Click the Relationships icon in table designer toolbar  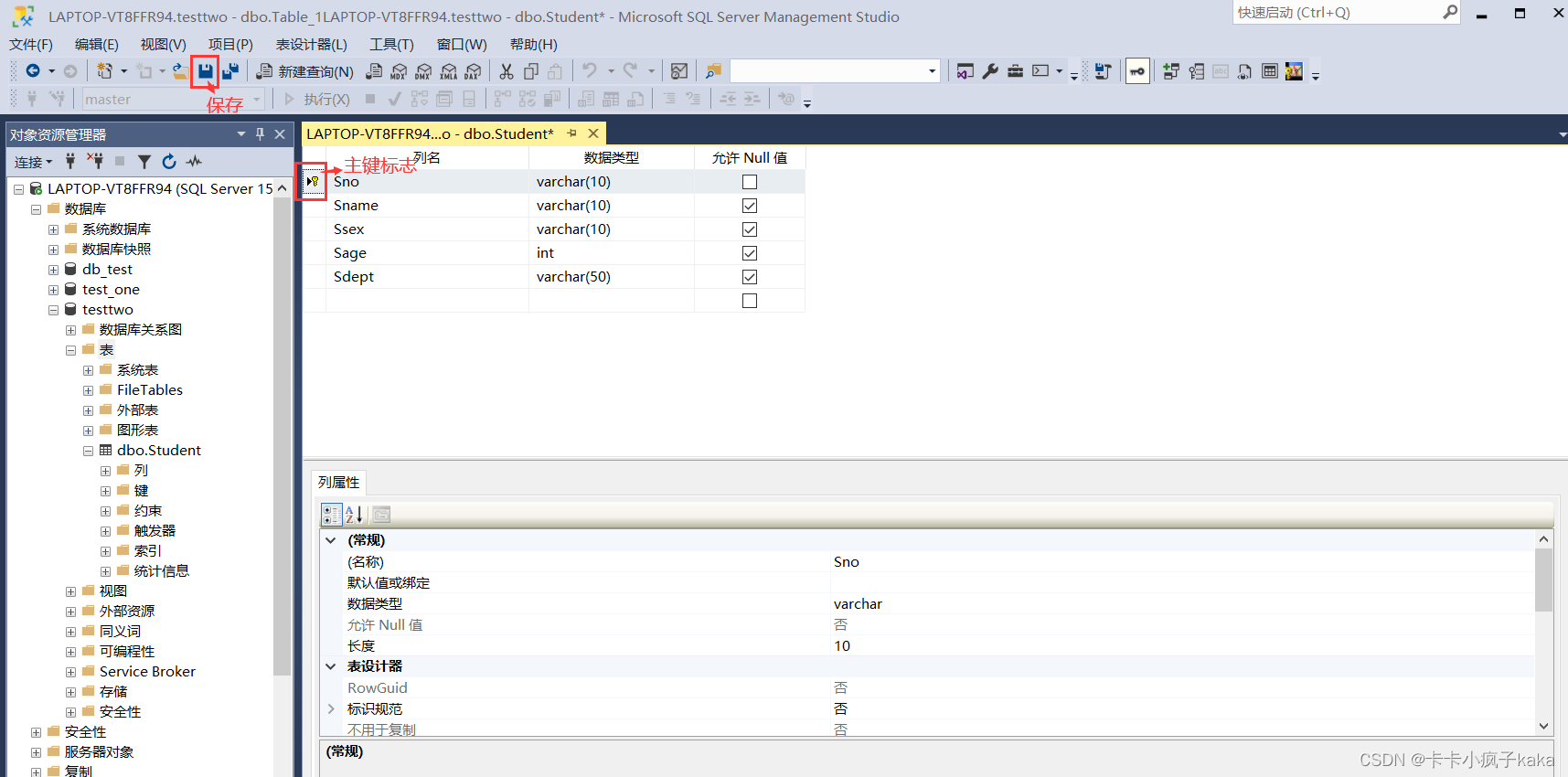(x=1171, y=71)
